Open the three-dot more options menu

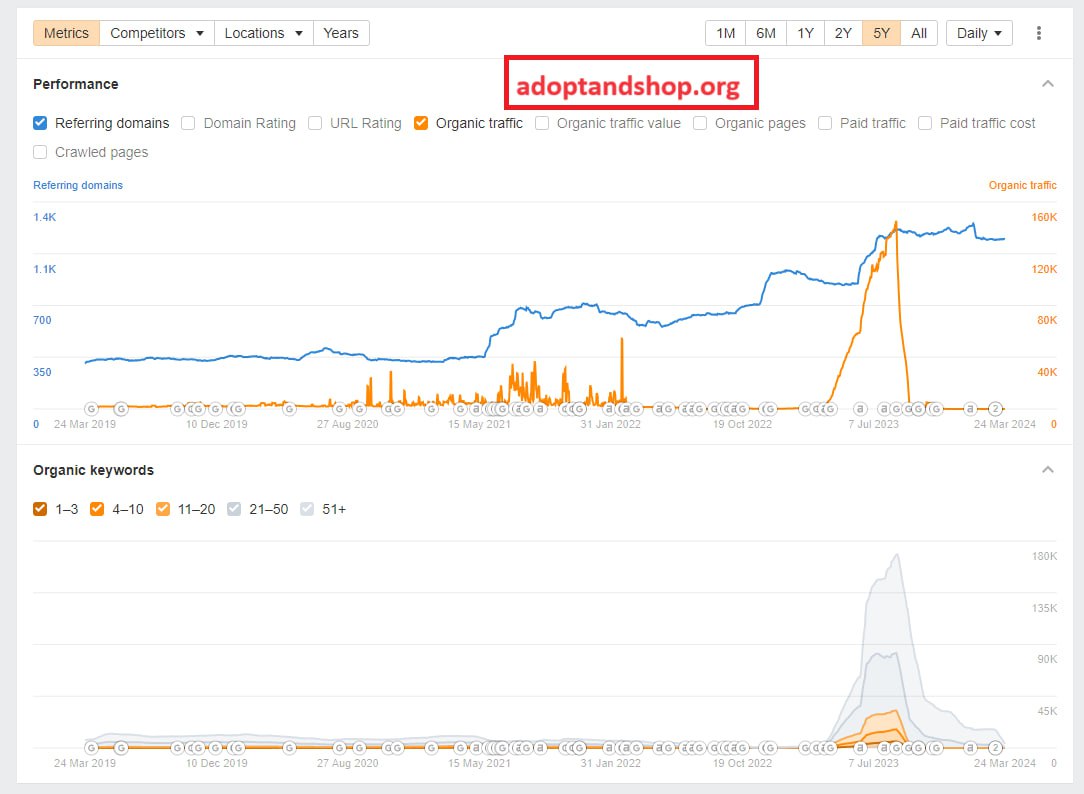coord(1038,33)
